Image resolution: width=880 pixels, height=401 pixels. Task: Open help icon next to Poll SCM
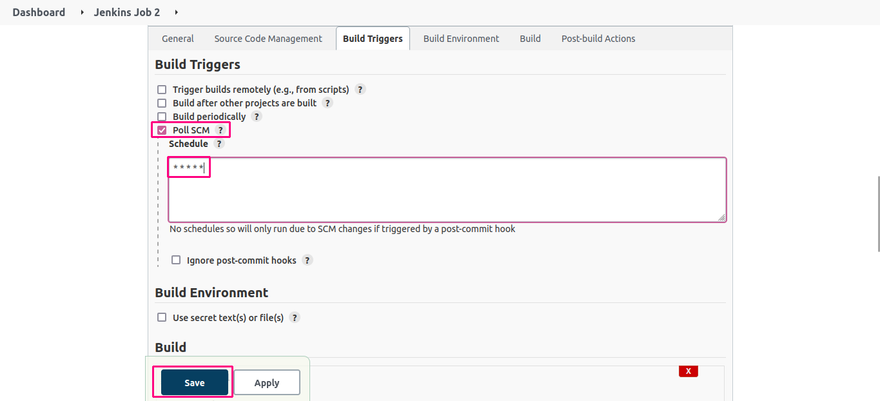(x=221, y=130)
